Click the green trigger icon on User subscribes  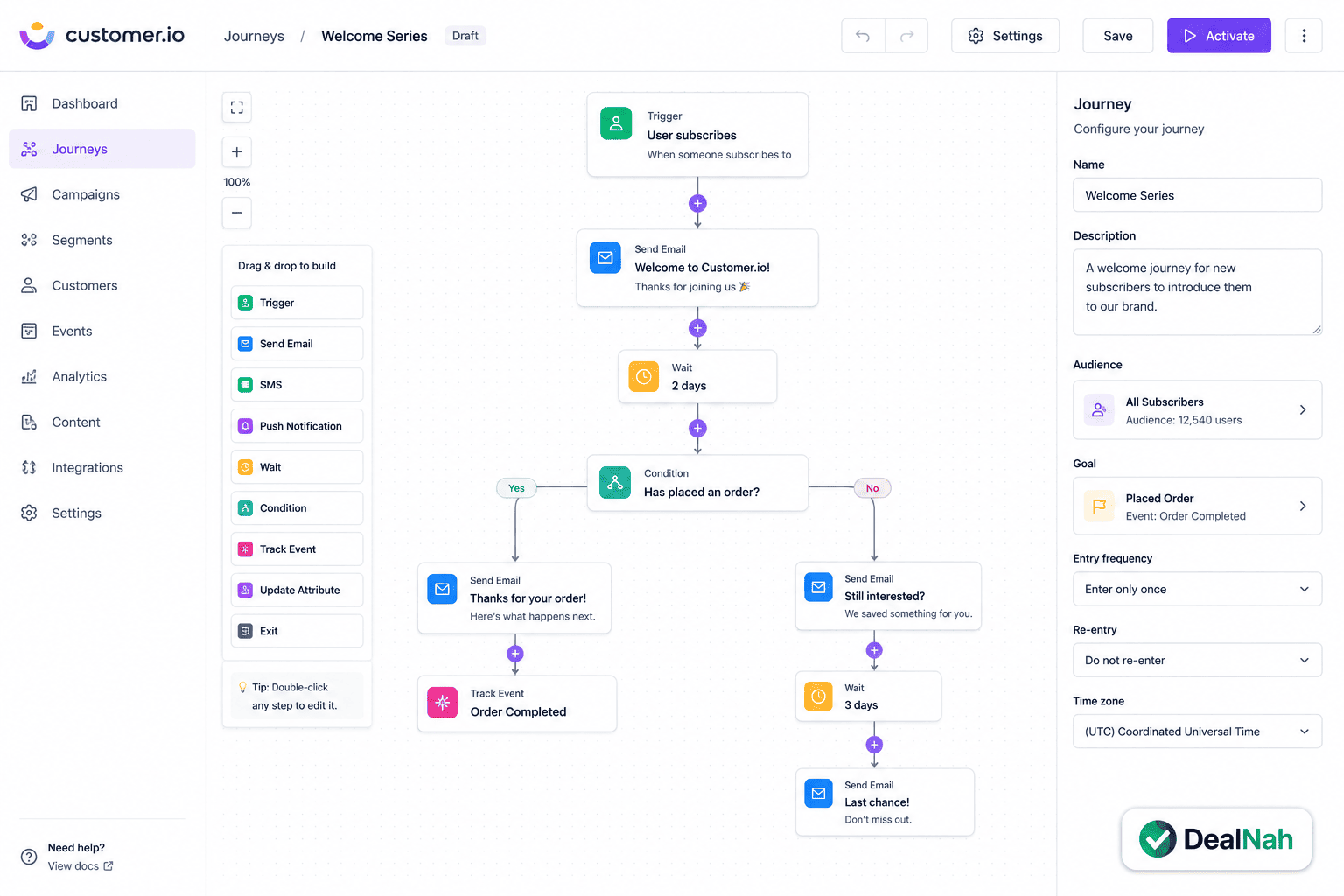tap(616, 123)
